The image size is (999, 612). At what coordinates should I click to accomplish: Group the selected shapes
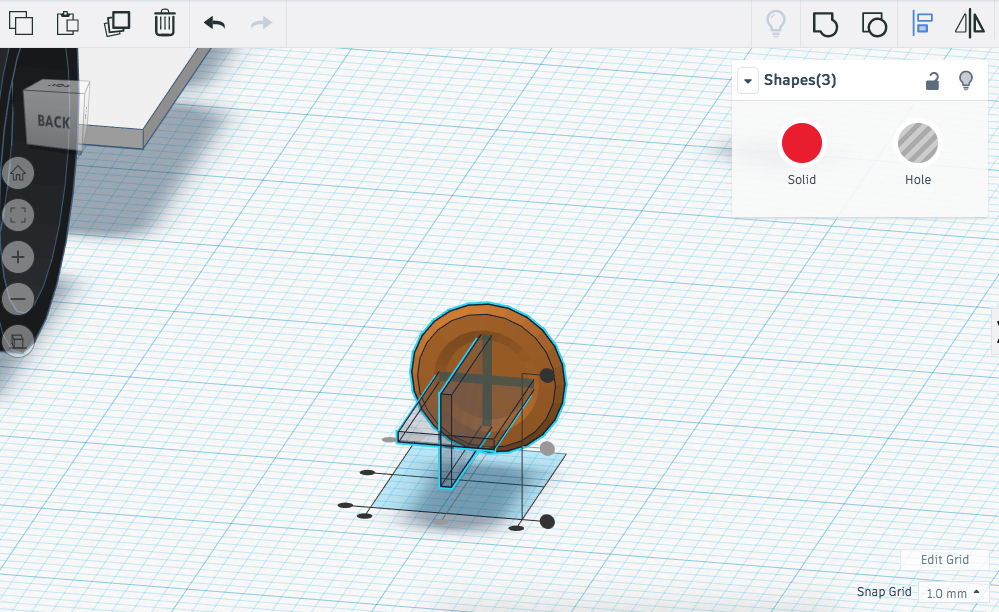(x=825, y=24)
